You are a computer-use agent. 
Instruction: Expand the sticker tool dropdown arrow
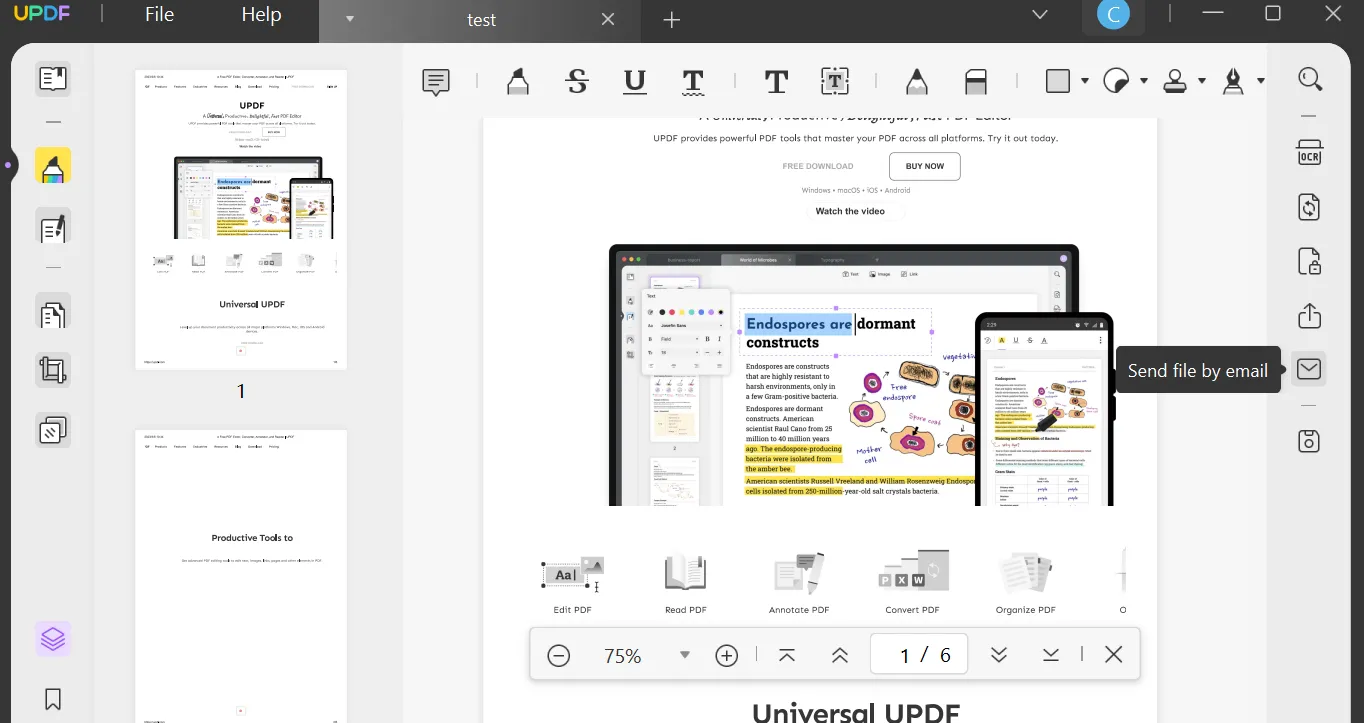(1143, 81)
